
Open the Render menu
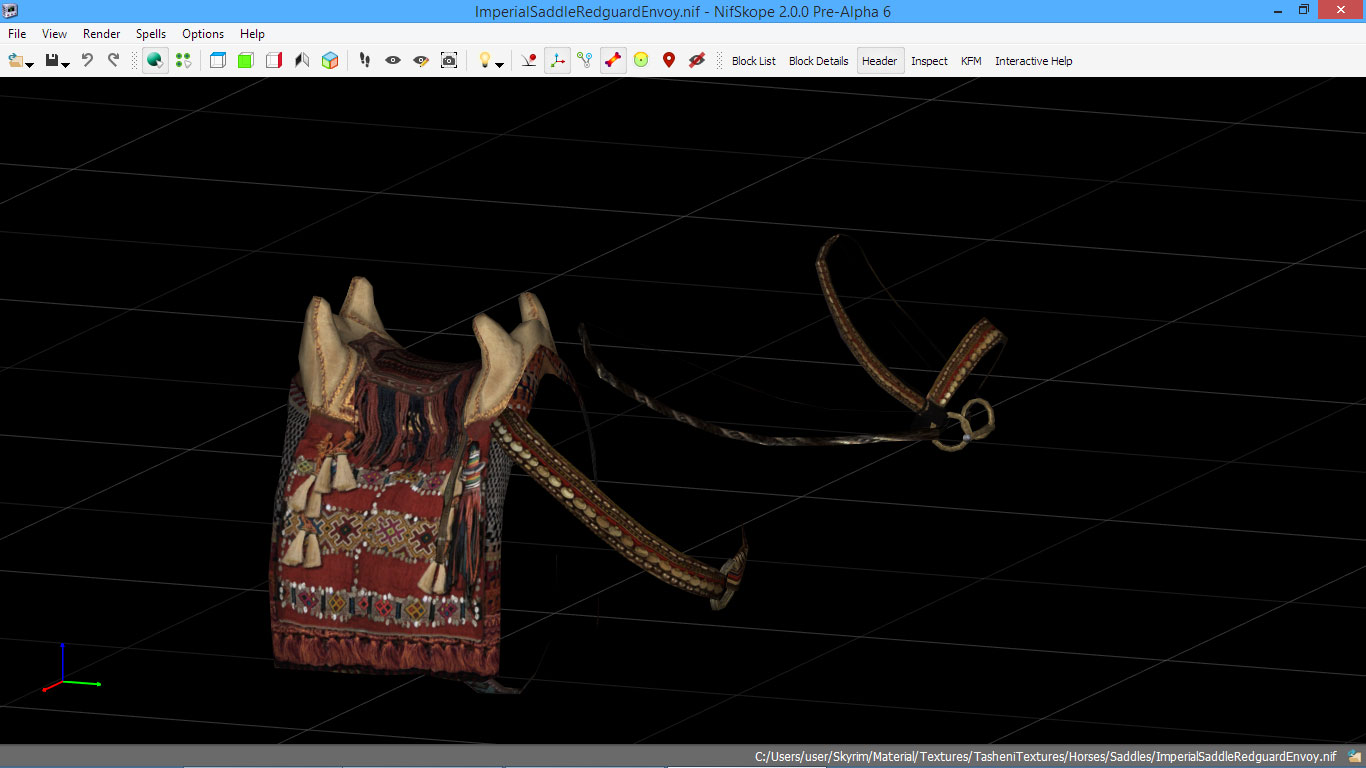[x=101, y=34]
